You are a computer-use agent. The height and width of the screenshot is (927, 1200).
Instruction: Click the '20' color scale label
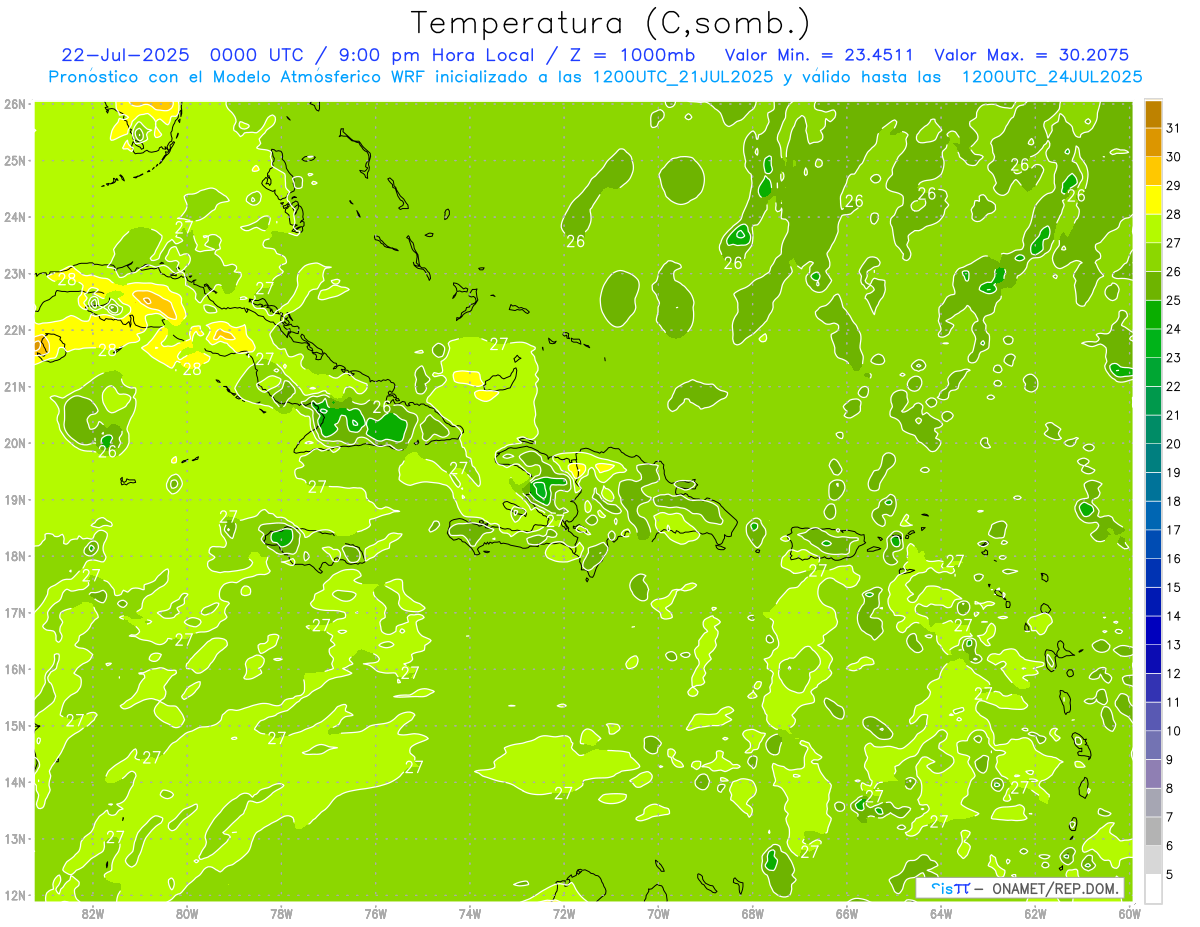click(x=1174, y=444)
